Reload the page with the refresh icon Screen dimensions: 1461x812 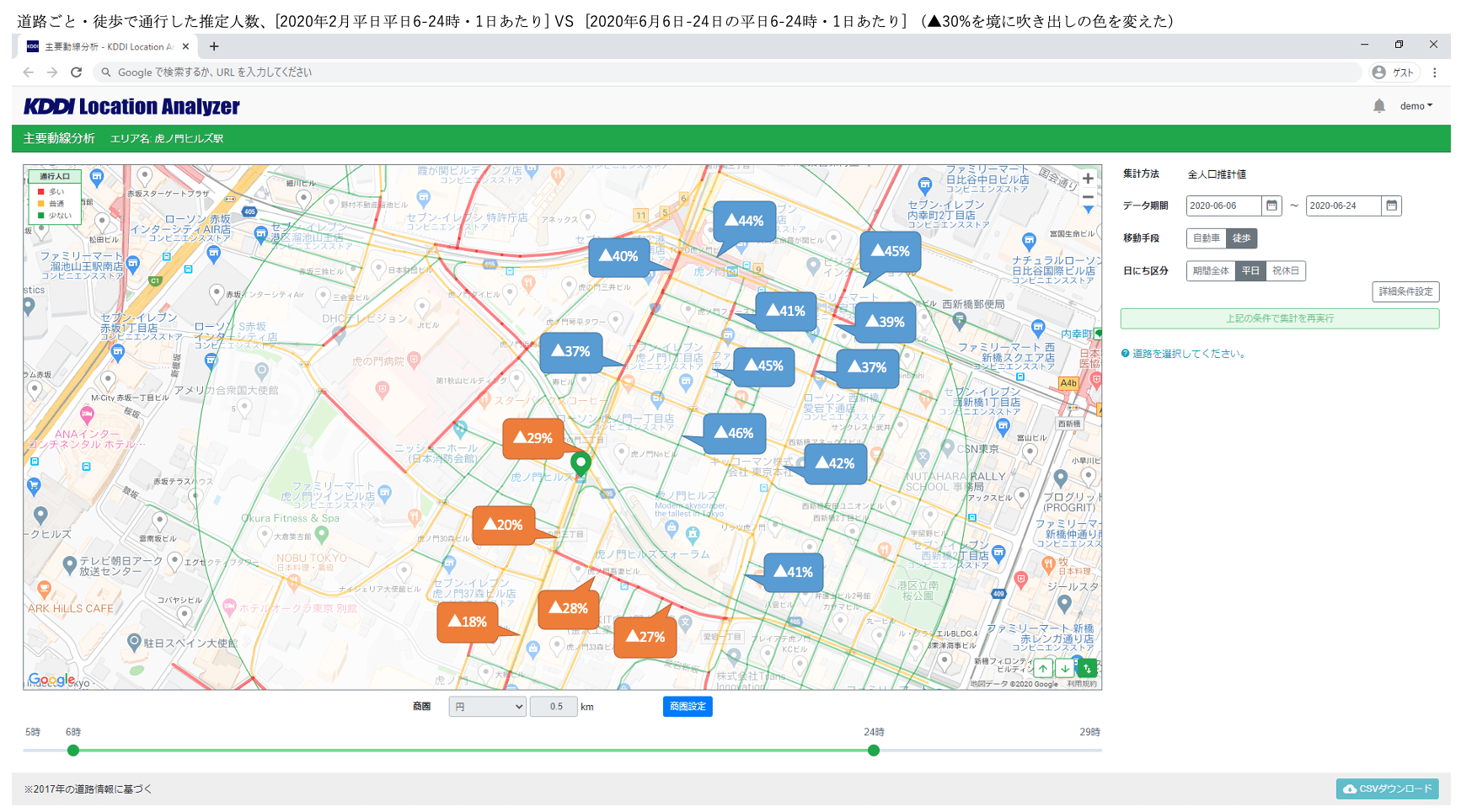(77, 72)
